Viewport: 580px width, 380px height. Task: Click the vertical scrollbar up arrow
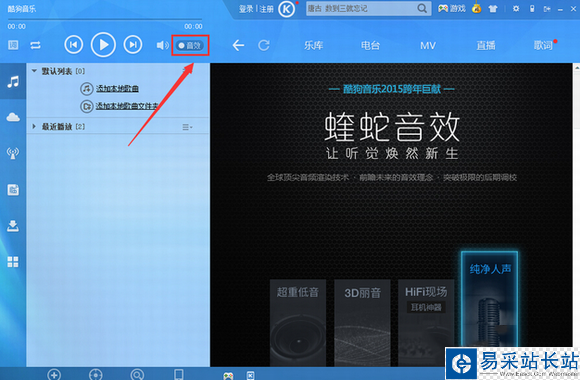[x=576, y=67]
